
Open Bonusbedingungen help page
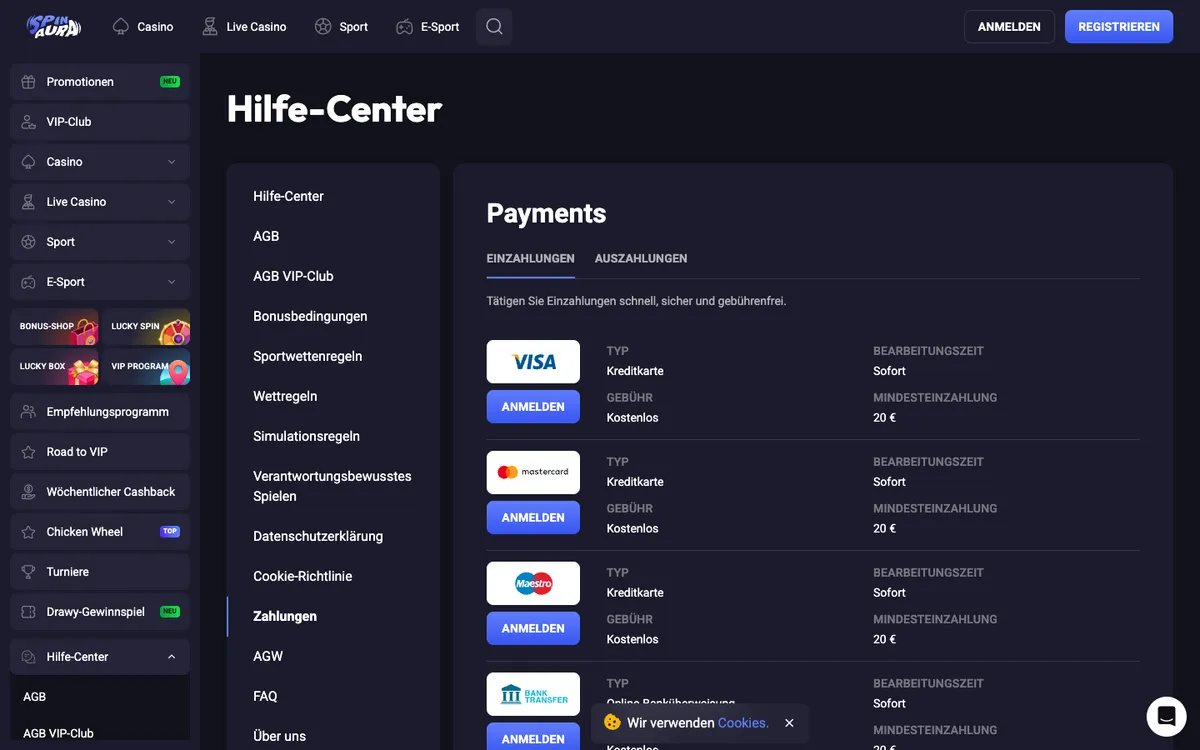[x=310, y=316]
